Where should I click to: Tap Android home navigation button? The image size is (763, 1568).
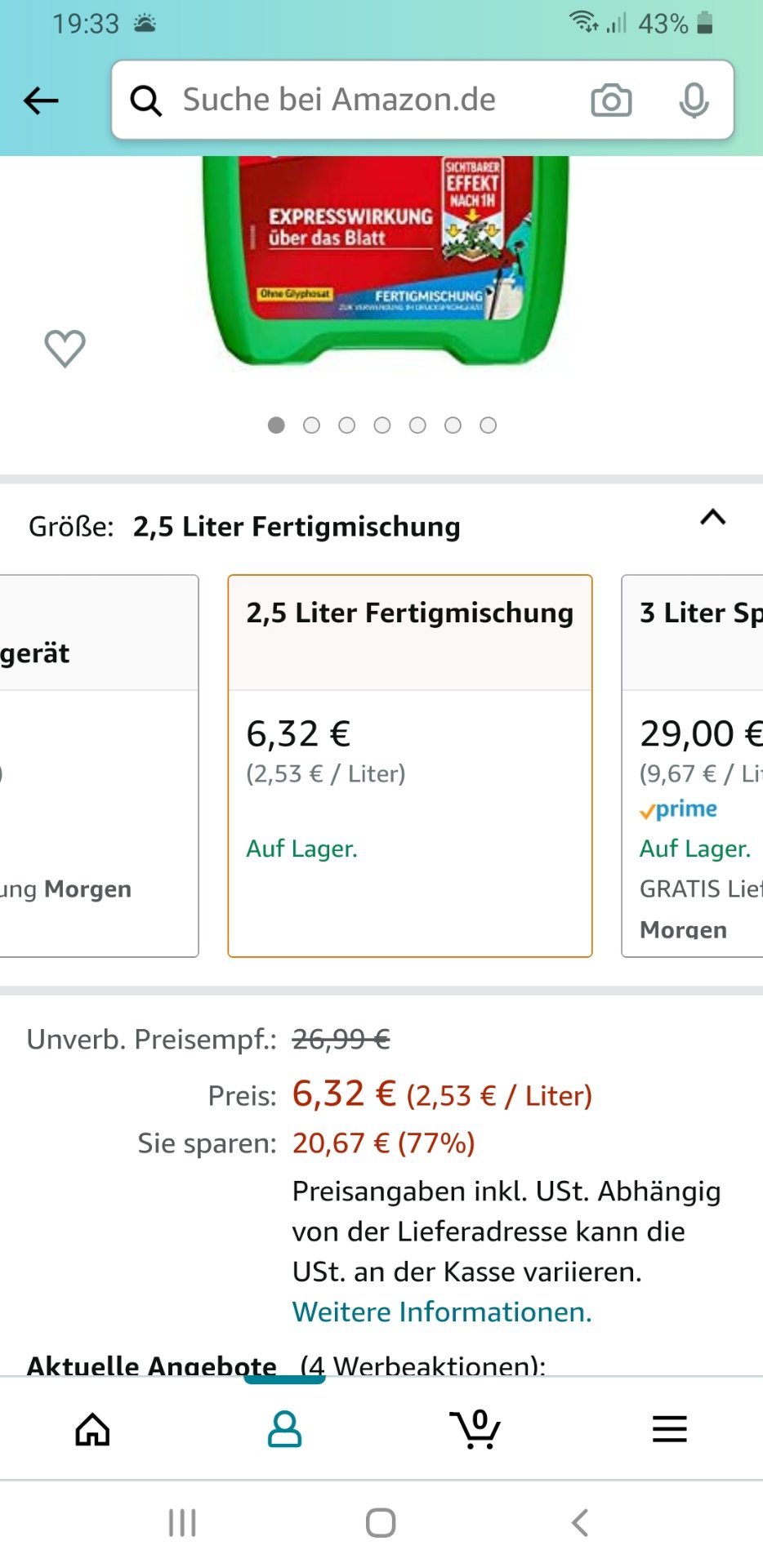pyautogui.click(x=381, y=1523)
